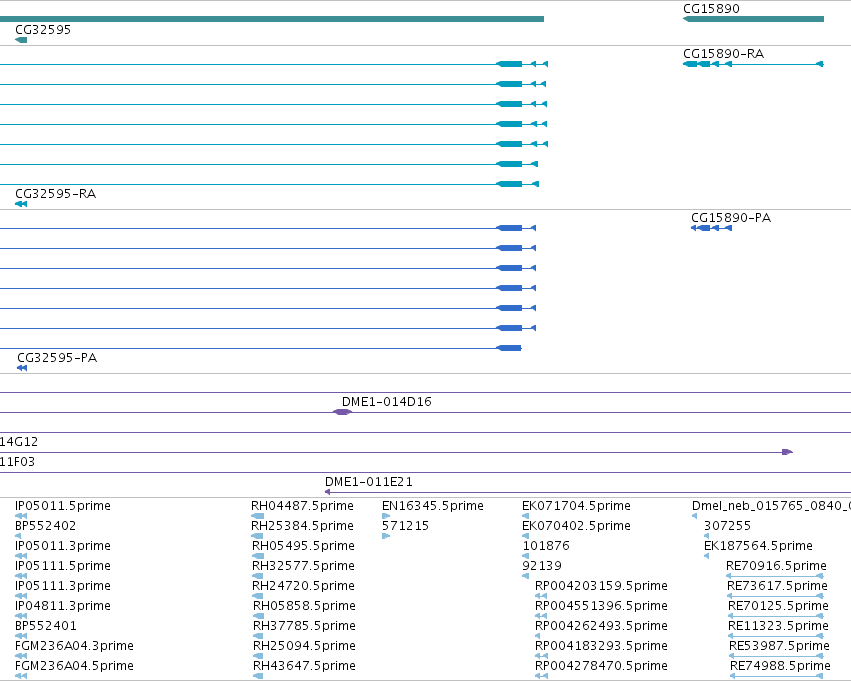Viewport: 851px width, 681px height.
Task: Select the BP552402 EST entry
Action: [46, 526]
